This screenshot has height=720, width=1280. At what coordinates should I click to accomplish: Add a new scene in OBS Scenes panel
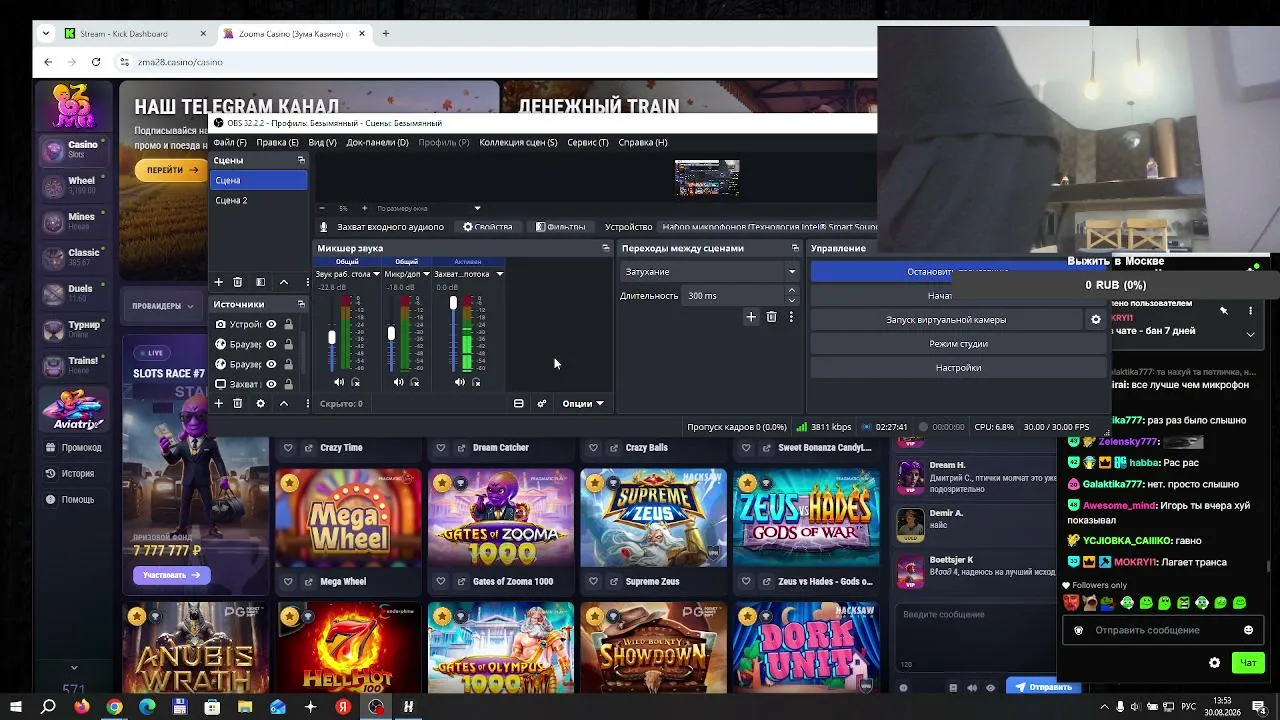click(x=218, y=282)
